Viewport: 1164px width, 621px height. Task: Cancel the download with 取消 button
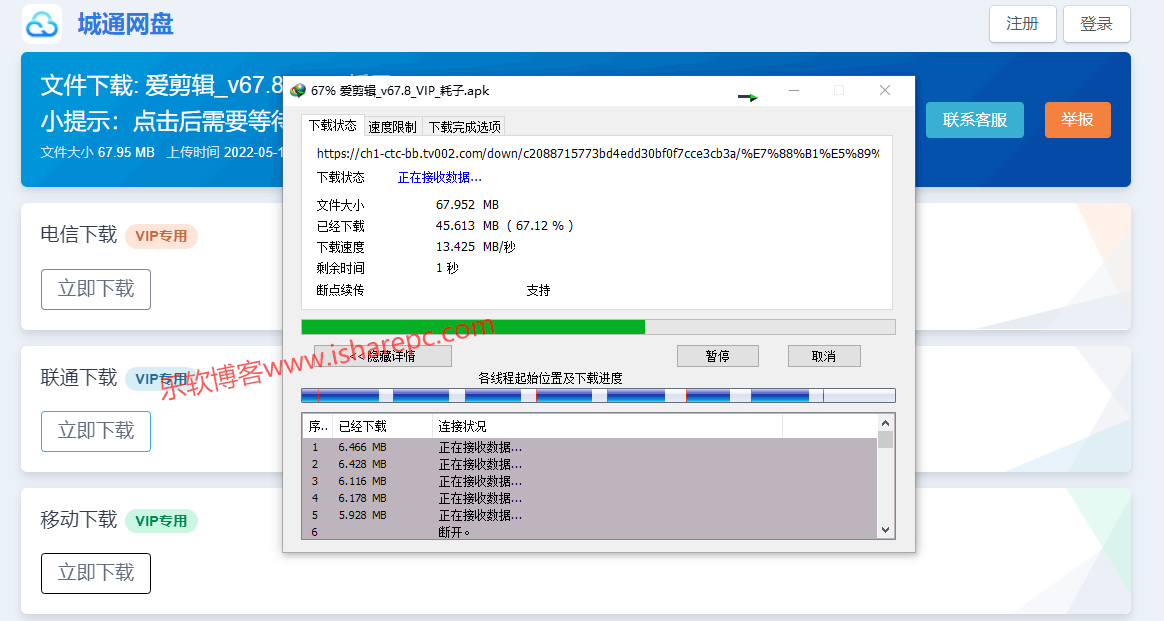coord(824,356)
